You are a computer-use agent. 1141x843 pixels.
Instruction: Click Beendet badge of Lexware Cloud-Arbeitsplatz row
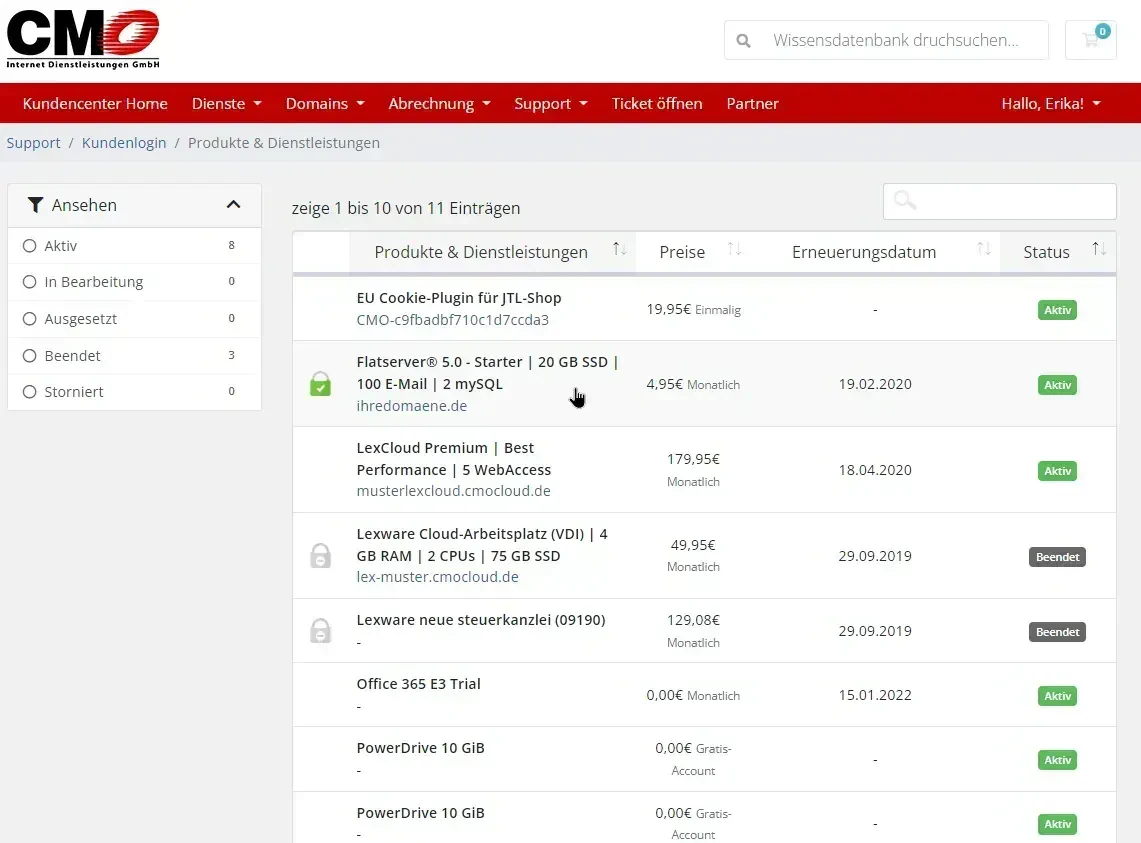1057,557
